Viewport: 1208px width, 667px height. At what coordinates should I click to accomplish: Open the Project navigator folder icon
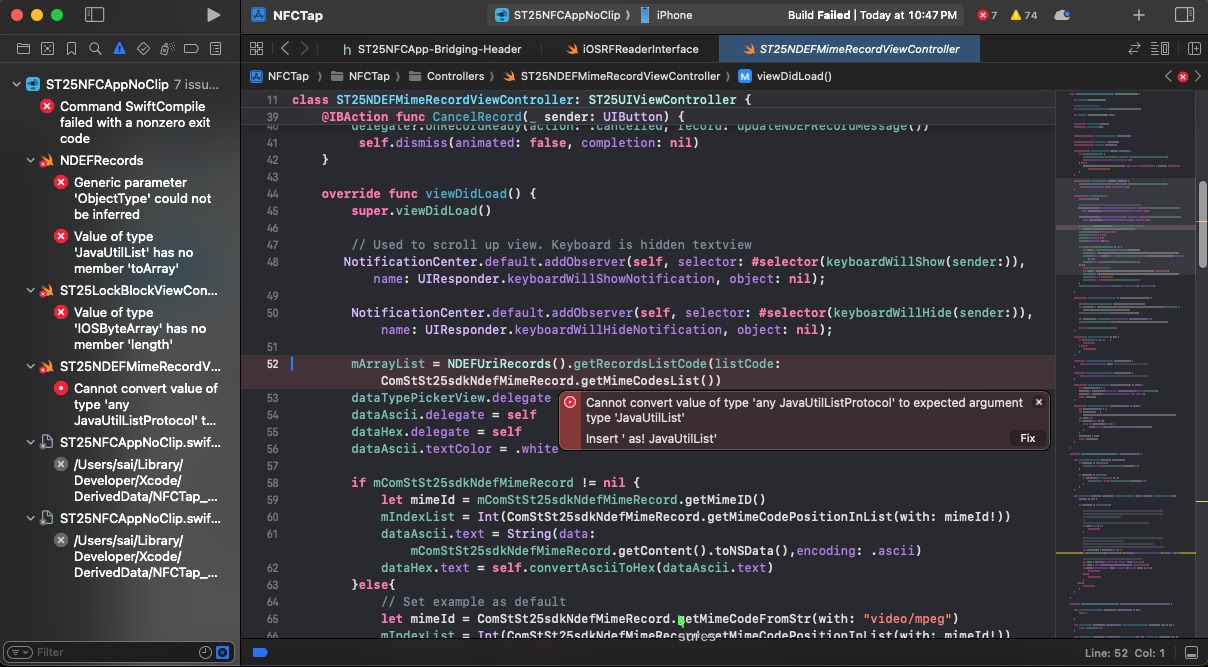pos(23,49)
